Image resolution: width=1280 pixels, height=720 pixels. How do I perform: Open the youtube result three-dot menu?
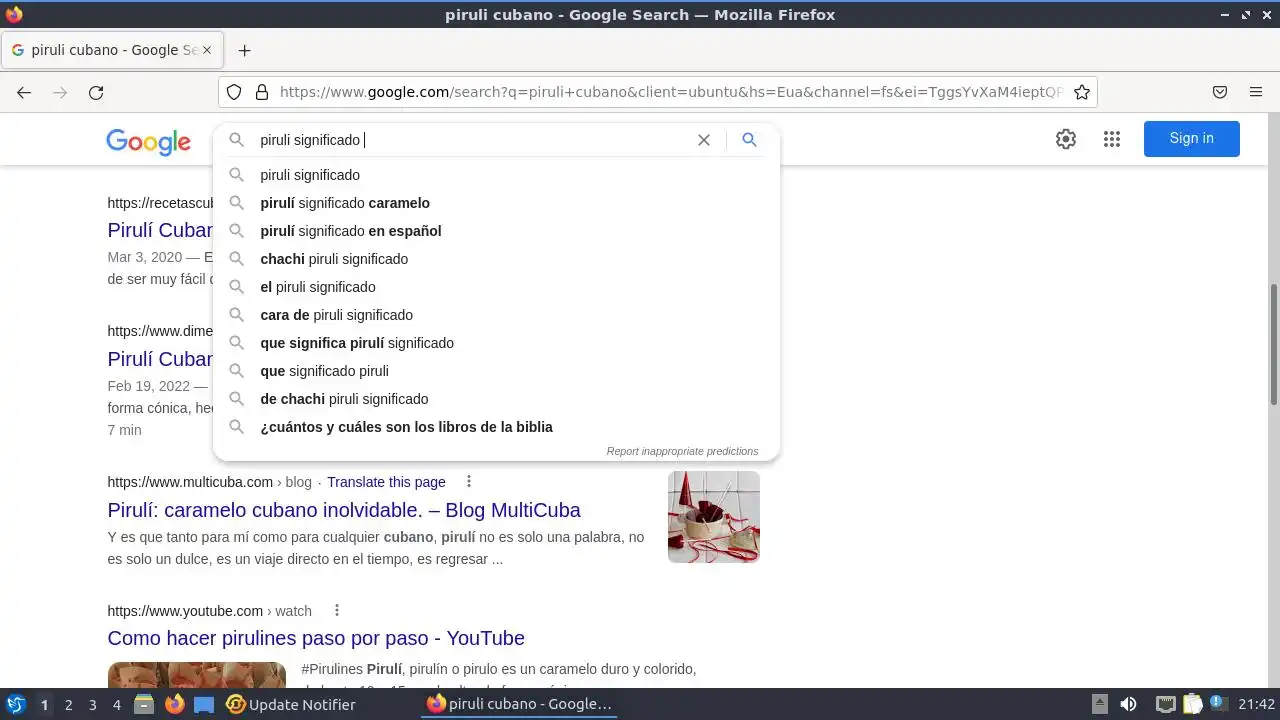pyautogui.click(x=337, y=610)
